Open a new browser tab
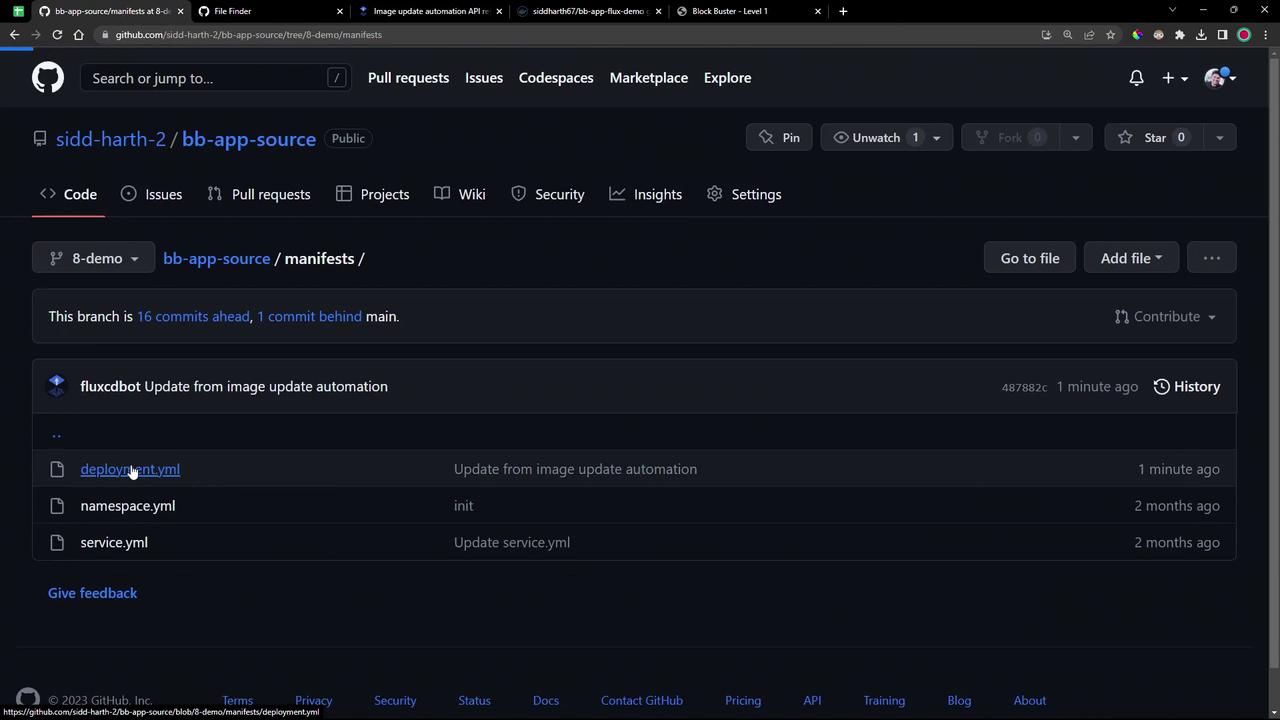Image resolution: width=1280 pixels, height=720 pixels. (843, 11)
